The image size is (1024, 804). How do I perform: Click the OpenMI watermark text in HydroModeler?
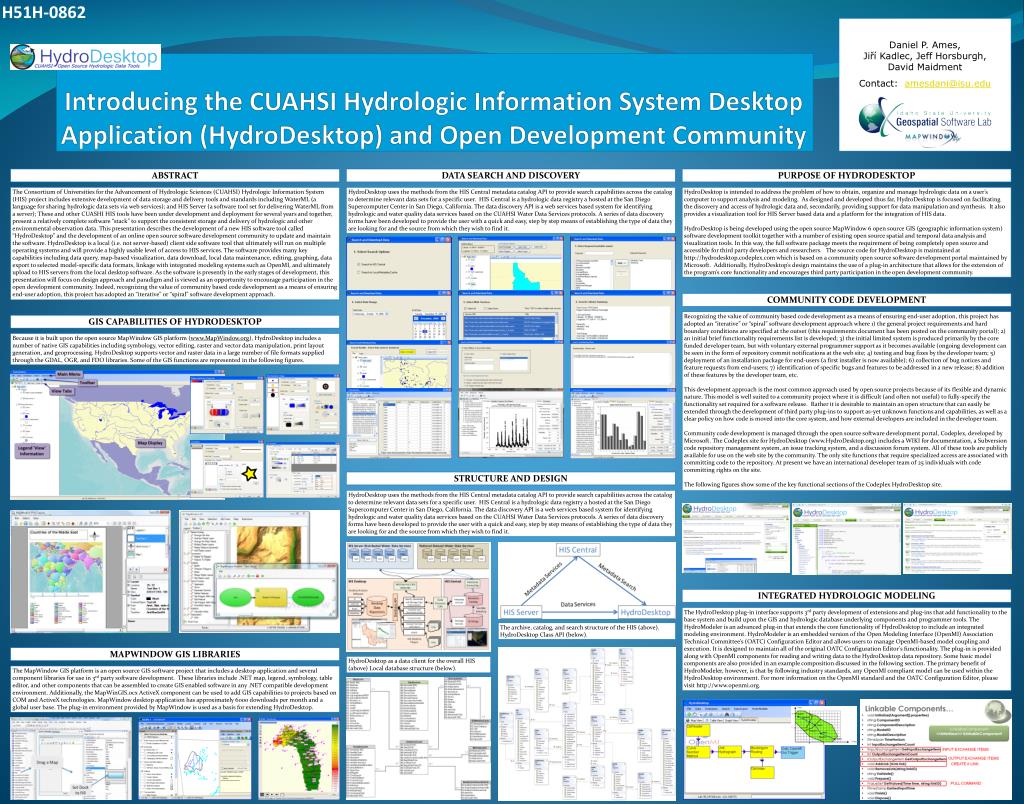point(704,743)
